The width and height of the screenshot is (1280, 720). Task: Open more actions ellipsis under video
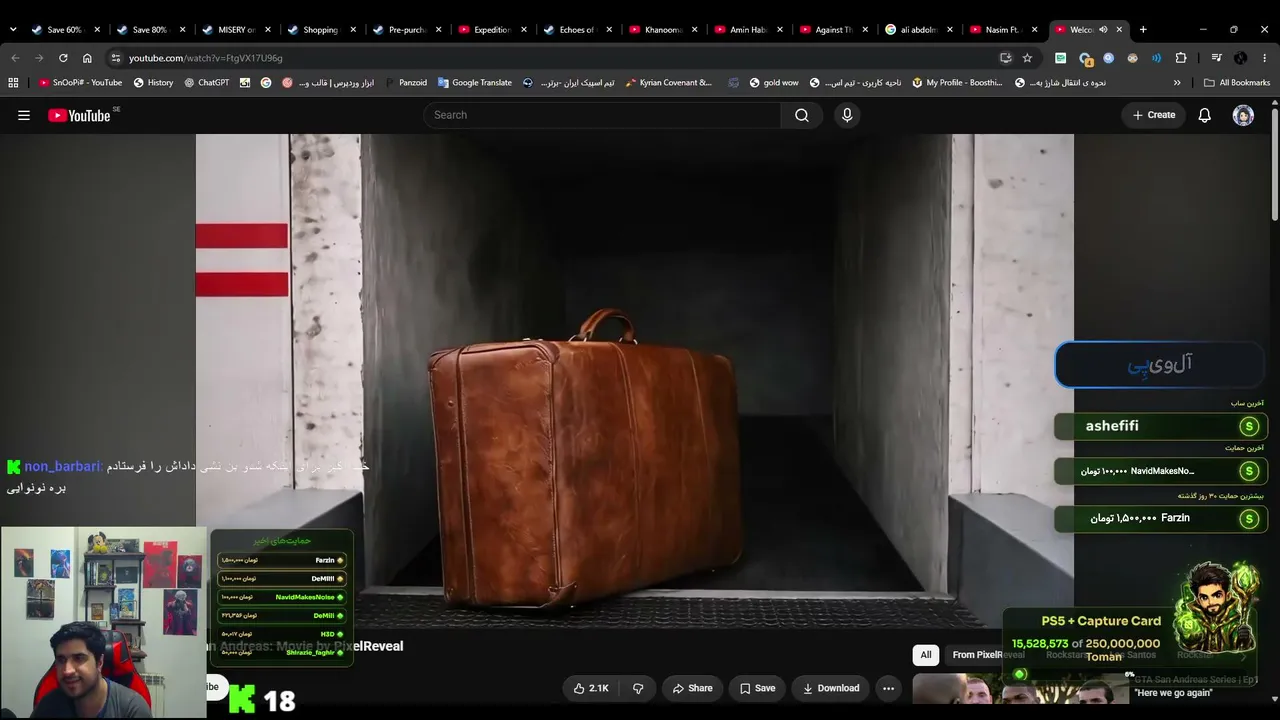[x=888, y=688]
